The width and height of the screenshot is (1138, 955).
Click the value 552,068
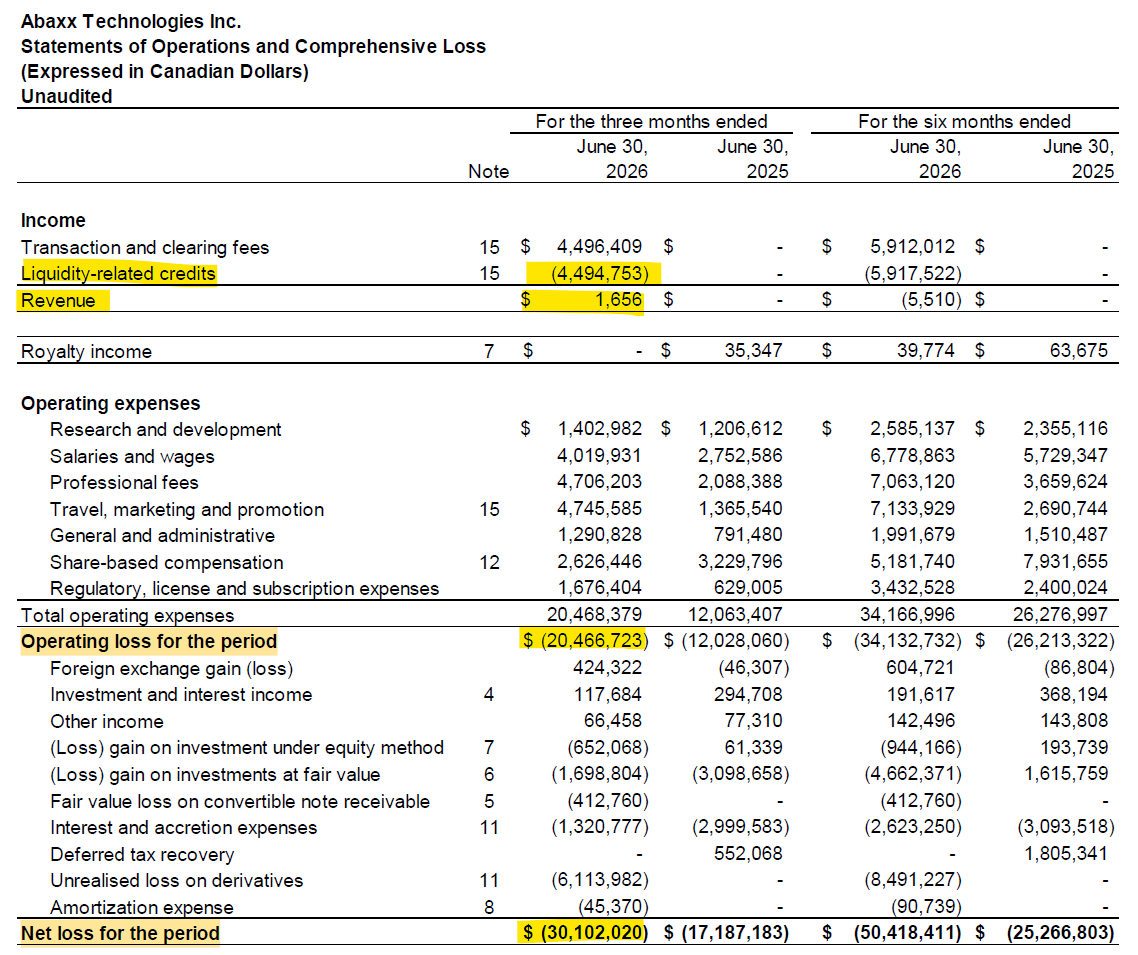point(748,853)
